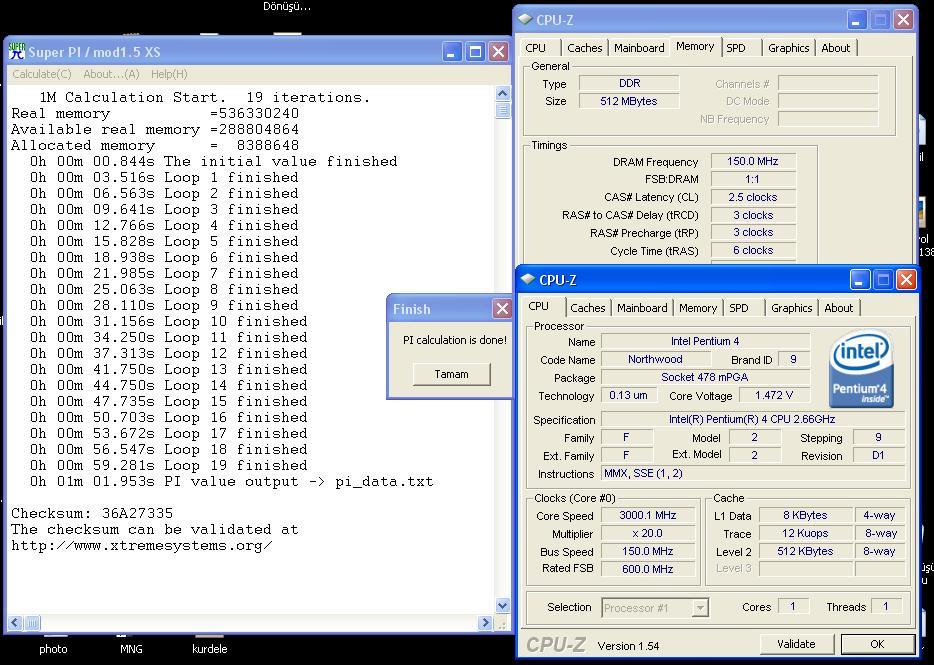The image size is (934, 665).
Task: Open the kurdele desktop icon
Action: pyautogui.click(x=210, y=649)
